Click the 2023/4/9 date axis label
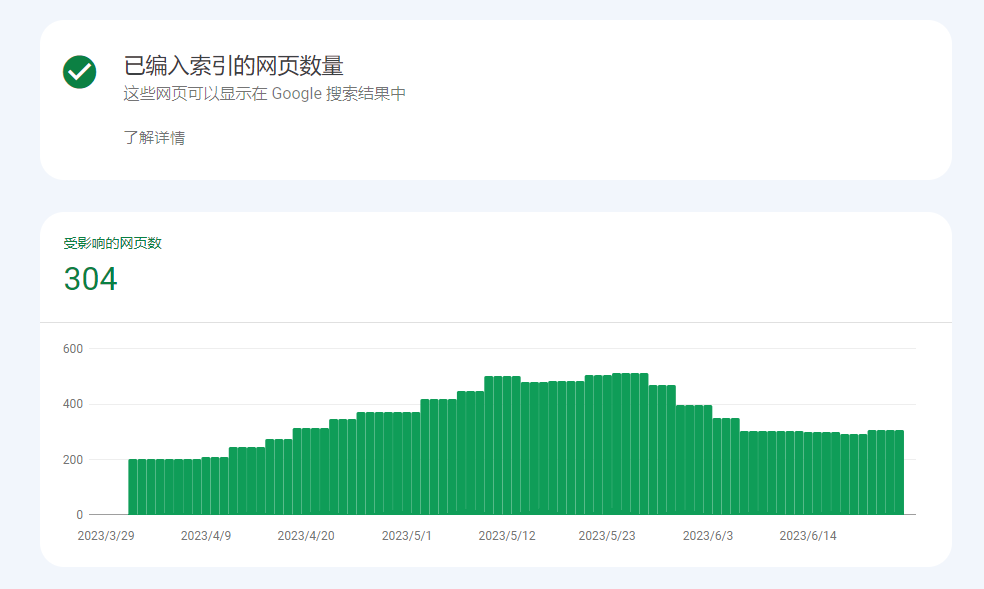 (x=206, y=536)
